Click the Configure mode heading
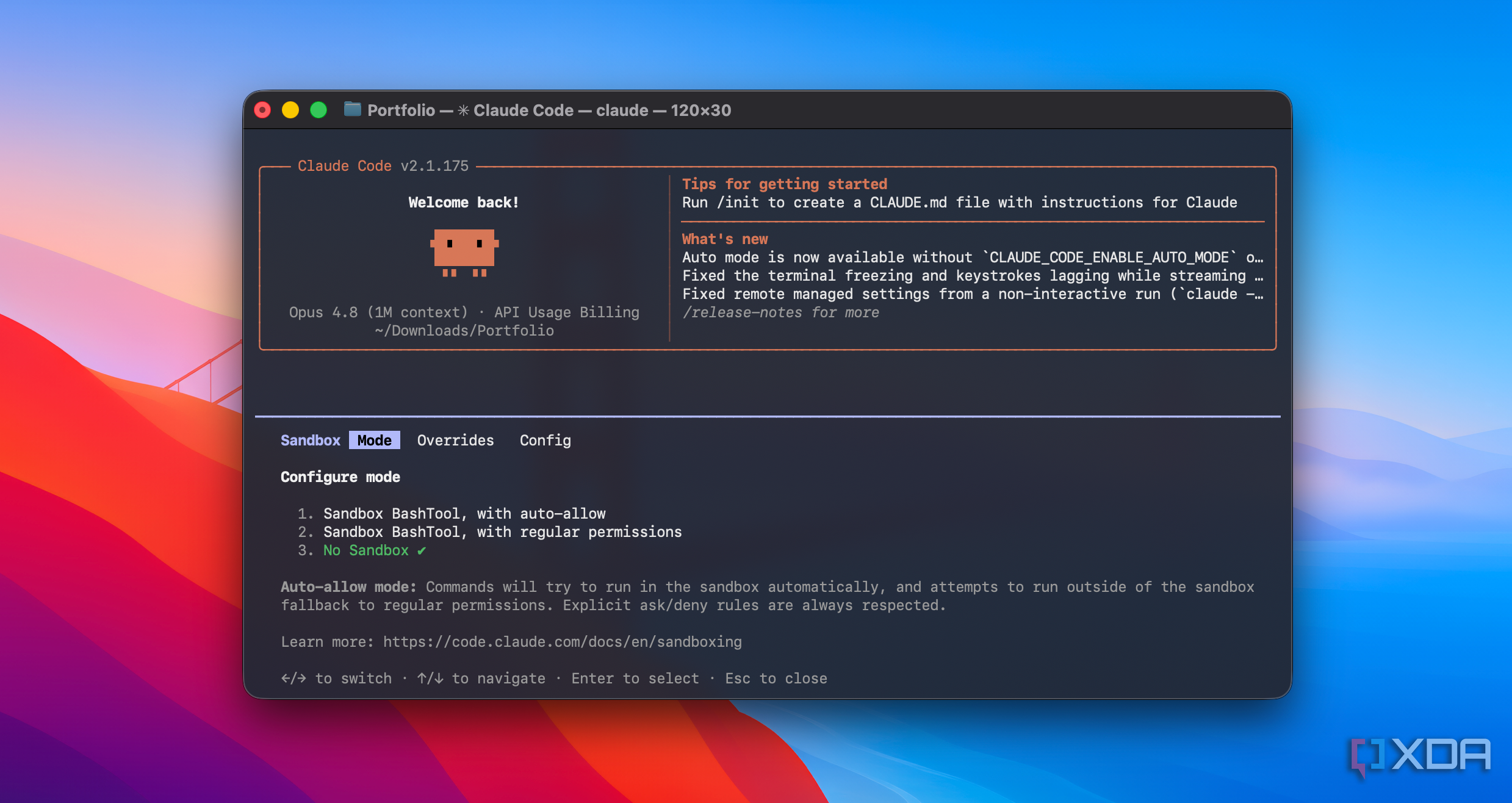This screenshot has height=803, width=1512. point(340,477)
